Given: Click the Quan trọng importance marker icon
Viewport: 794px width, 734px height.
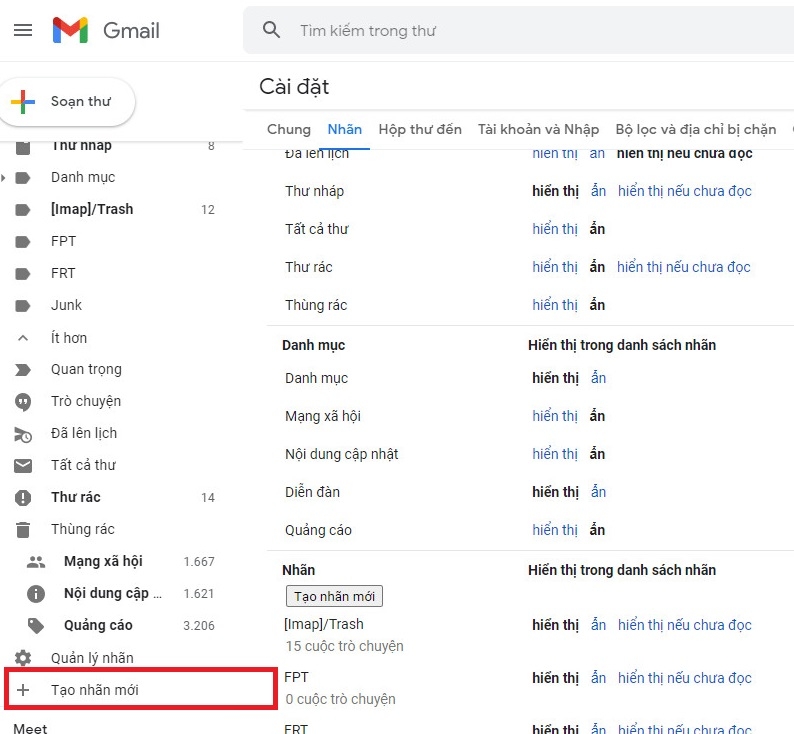Looking at the screenshot, I should 23,370.
